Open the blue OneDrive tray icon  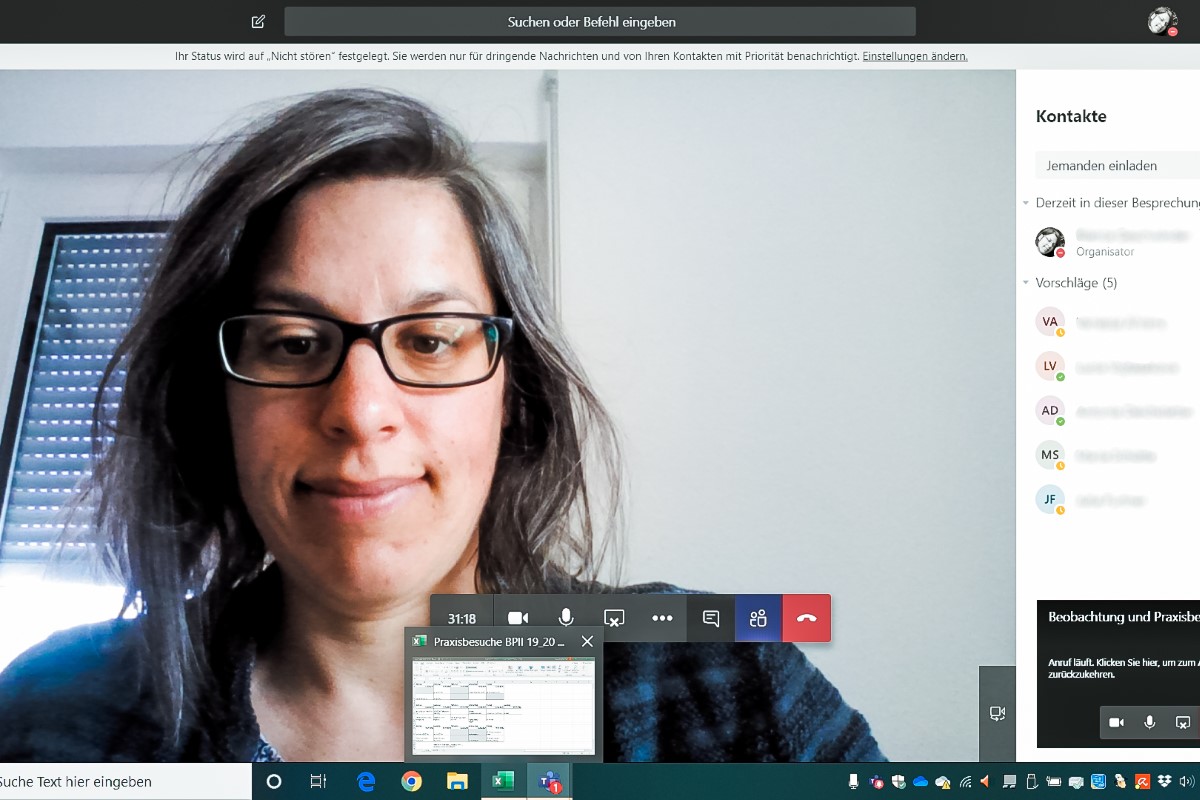[921, 782]
